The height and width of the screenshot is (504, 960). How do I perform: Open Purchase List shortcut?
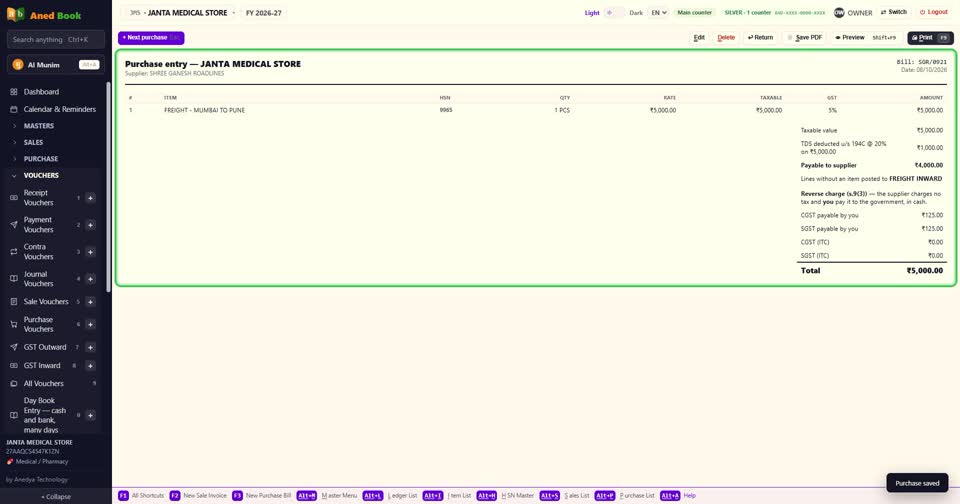pos(624,495)
